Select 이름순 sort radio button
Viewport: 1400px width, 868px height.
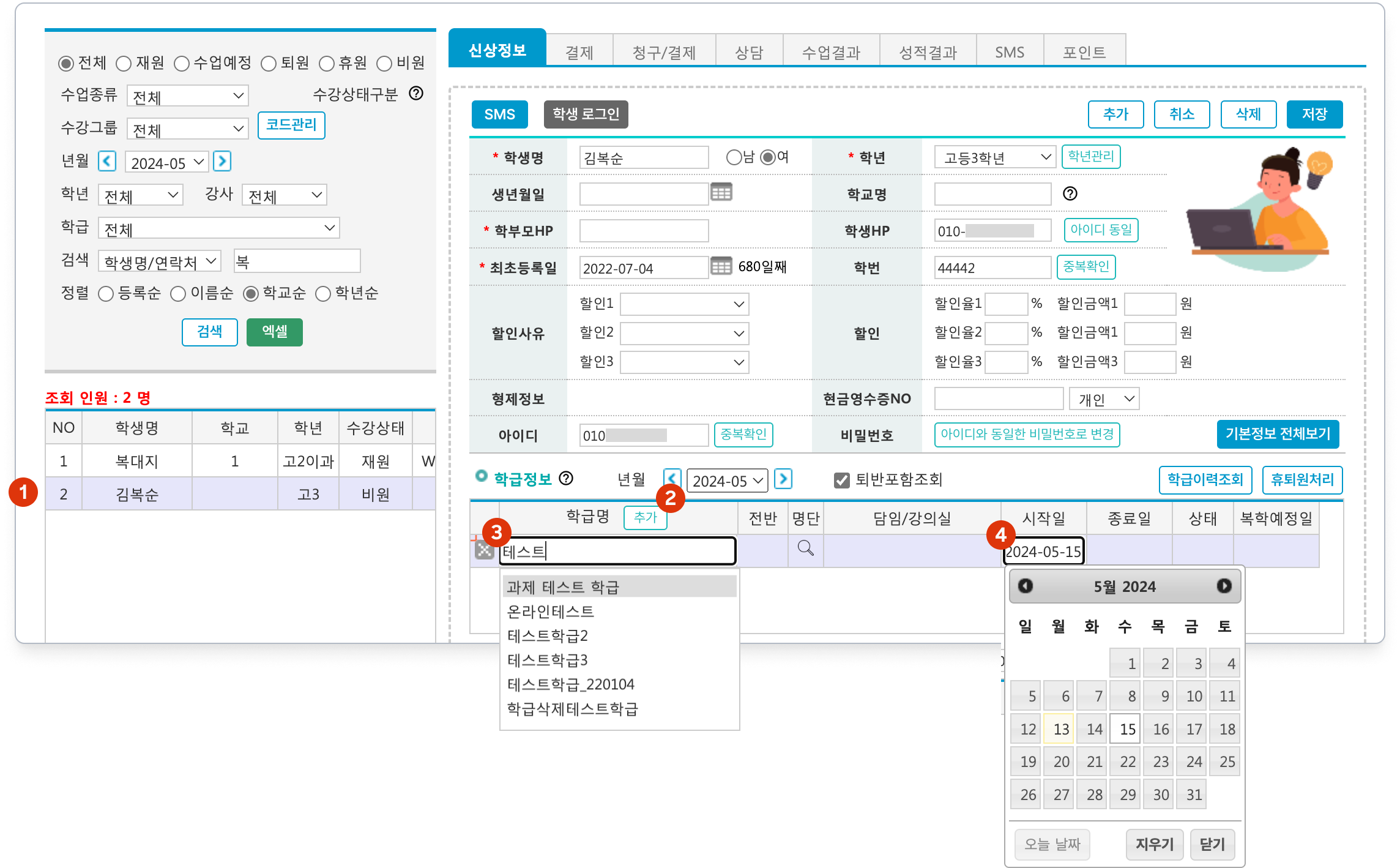point(178,294)
